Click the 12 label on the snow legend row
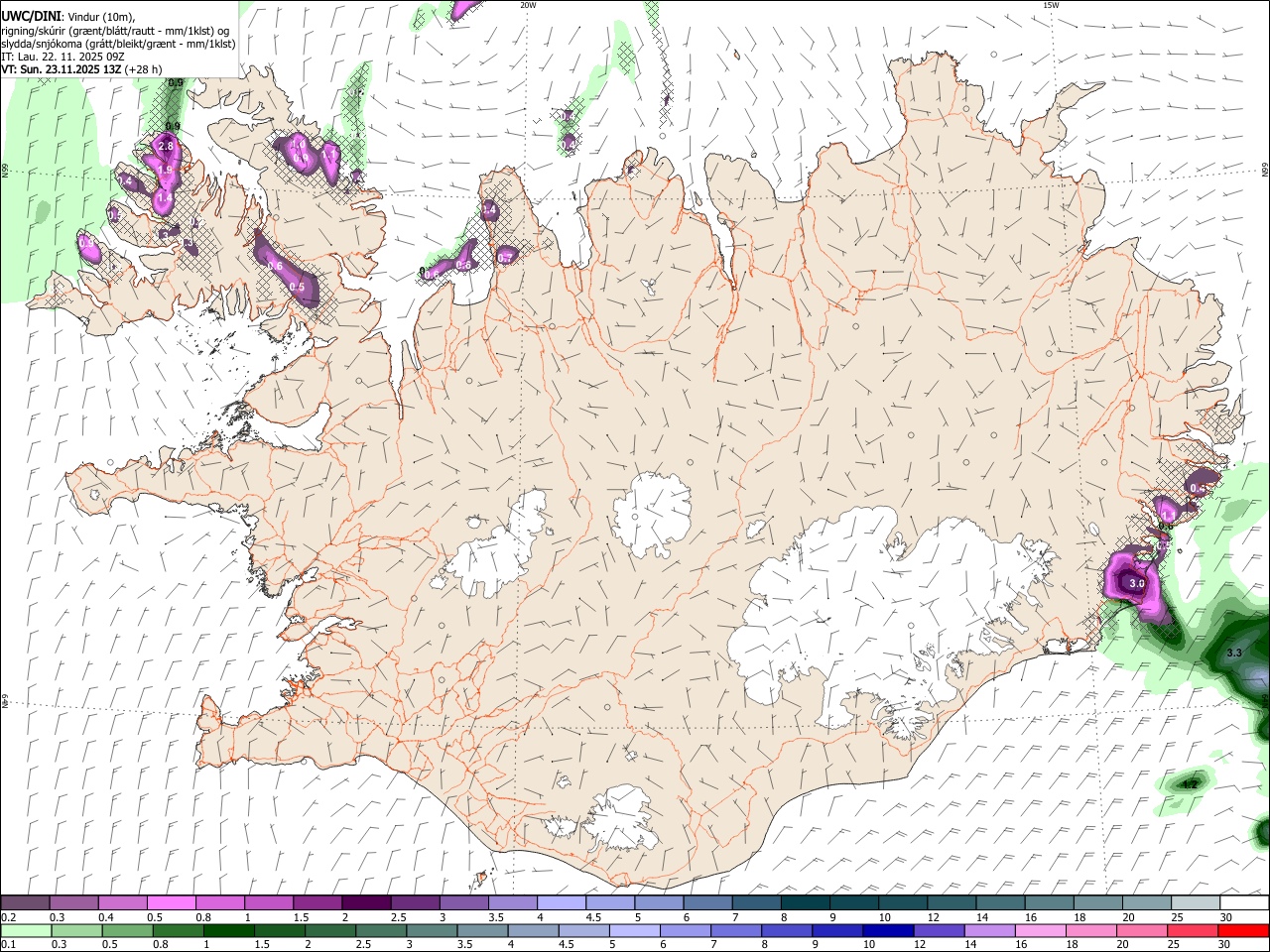The width and height of the screenshot is (1270, 952). [932, 917]
